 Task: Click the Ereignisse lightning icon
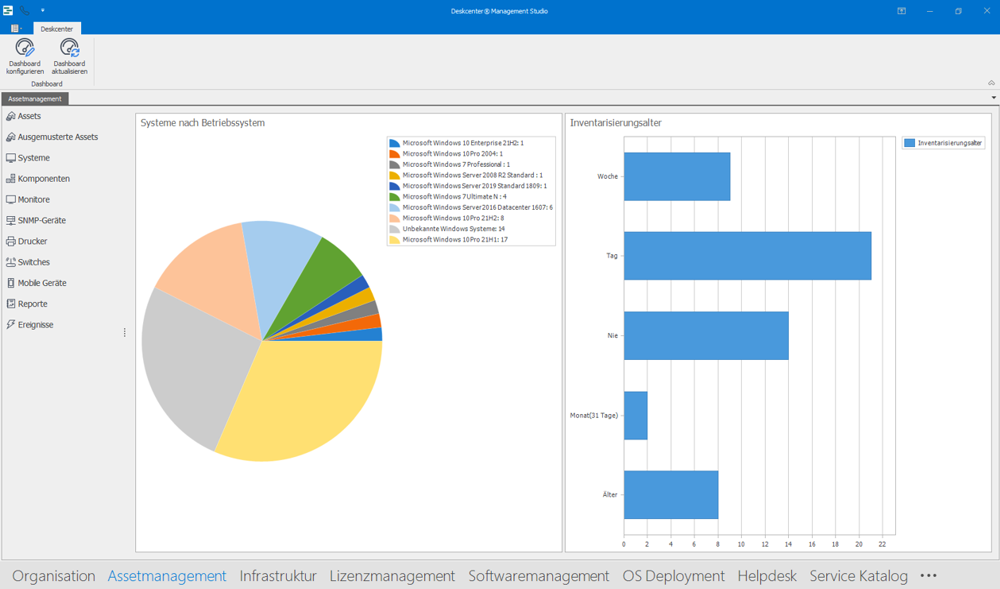click(11, 324)
